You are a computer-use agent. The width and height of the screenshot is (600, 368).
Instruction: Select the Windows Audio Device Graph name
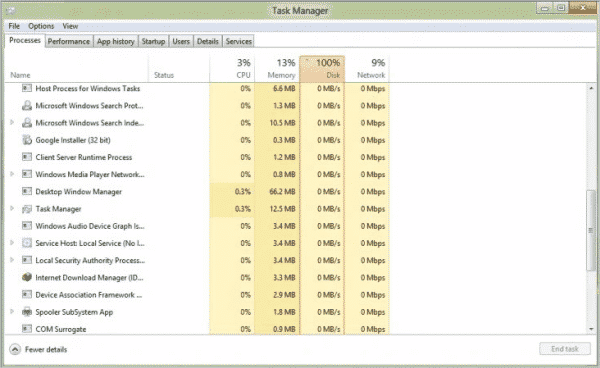(90, 226)
